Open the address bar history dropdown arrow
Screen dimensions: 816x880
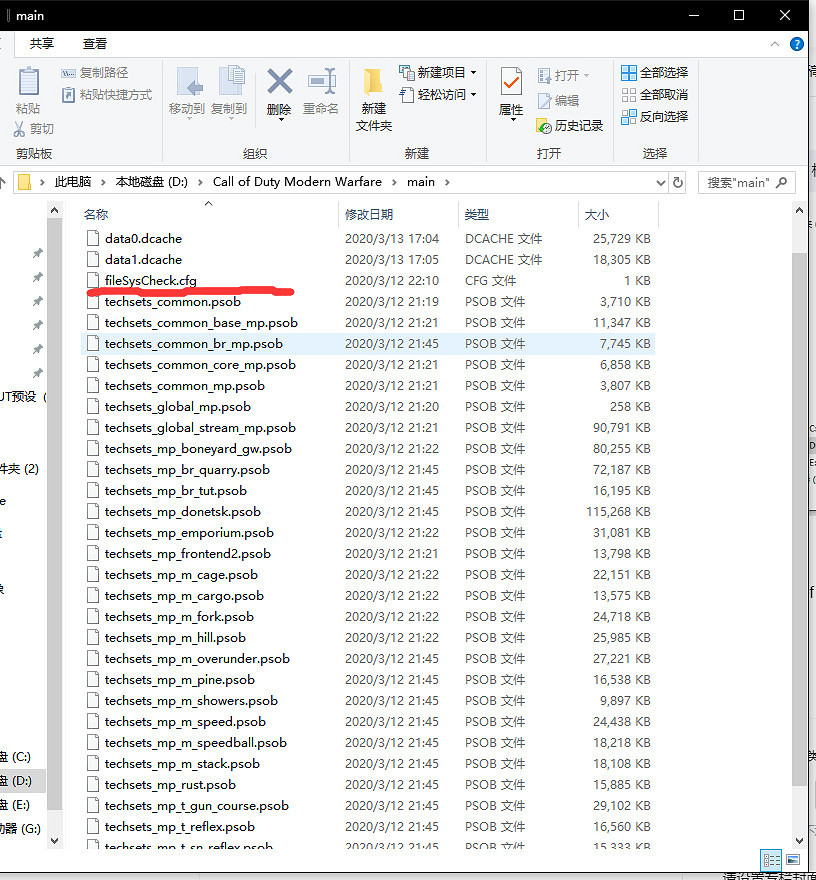660,183
